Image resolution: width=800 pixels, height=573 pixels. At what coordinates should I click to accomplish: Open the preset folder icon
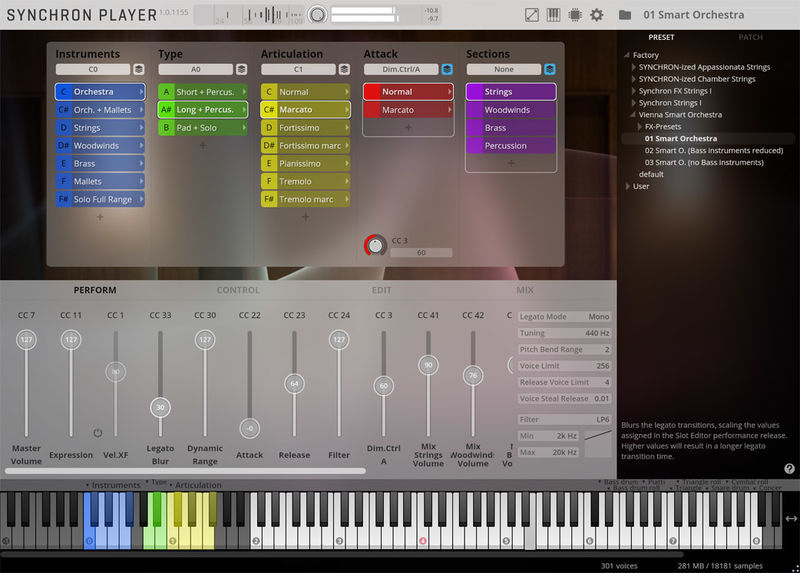(x=625, y=15)
